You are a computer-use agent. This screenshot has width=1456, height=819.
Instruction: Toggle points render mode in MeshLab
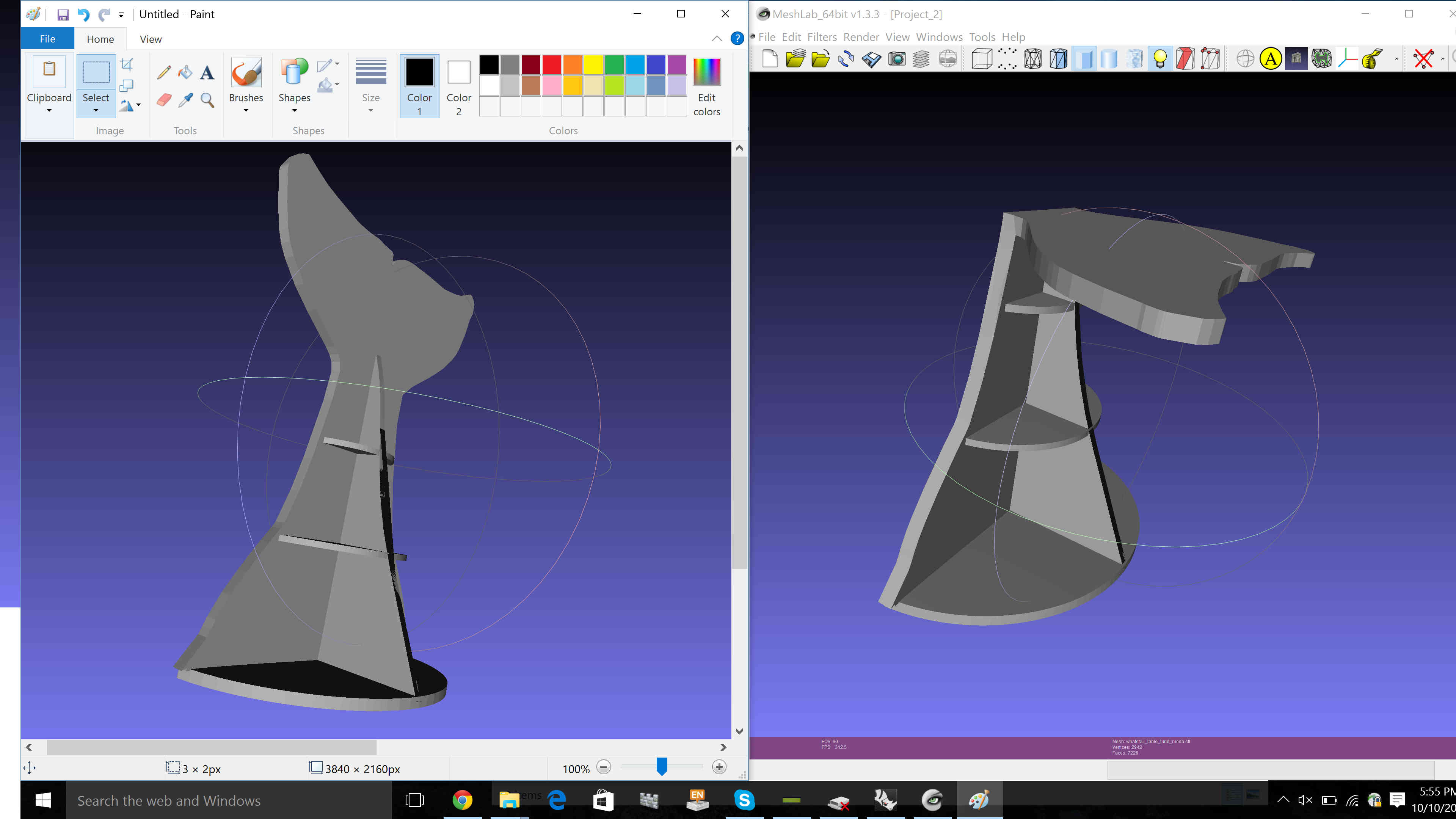1007,58
